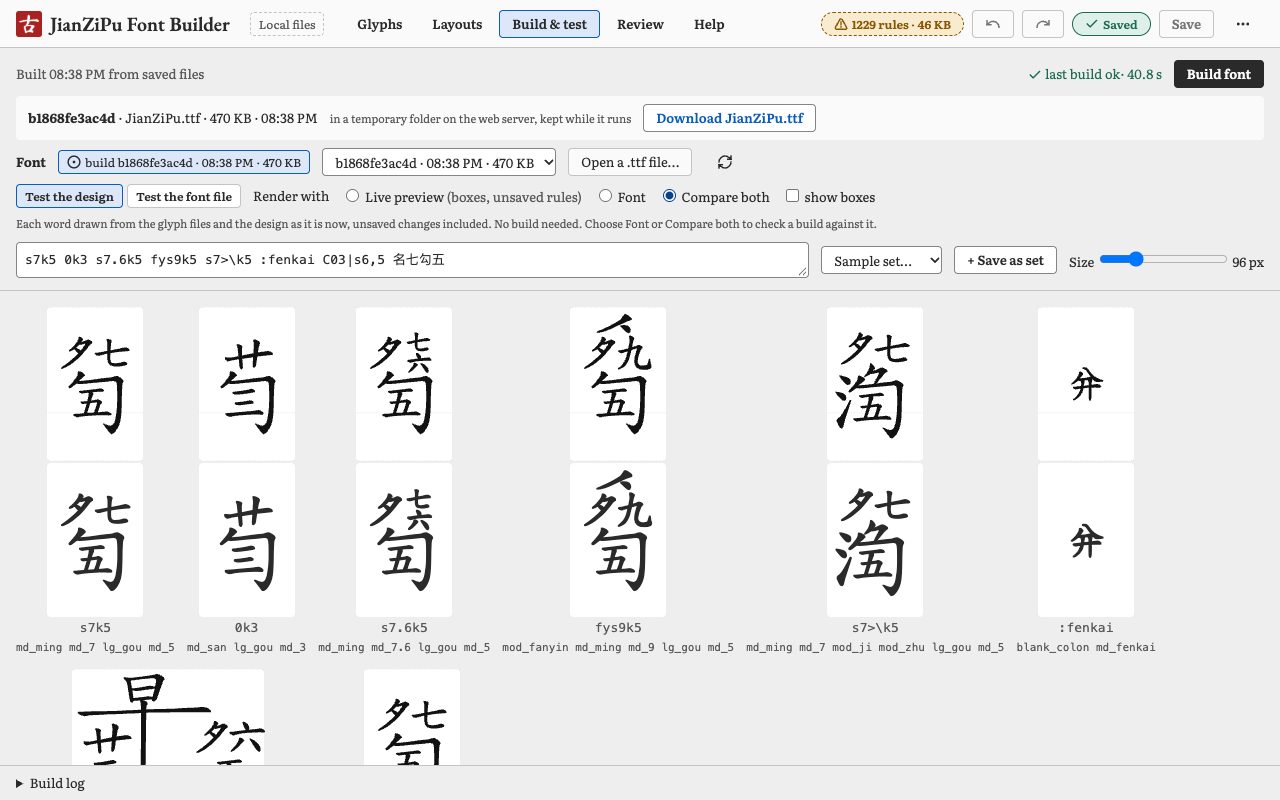
Task: Click the label text :fenkai
Action: [x=1086, y=628]
